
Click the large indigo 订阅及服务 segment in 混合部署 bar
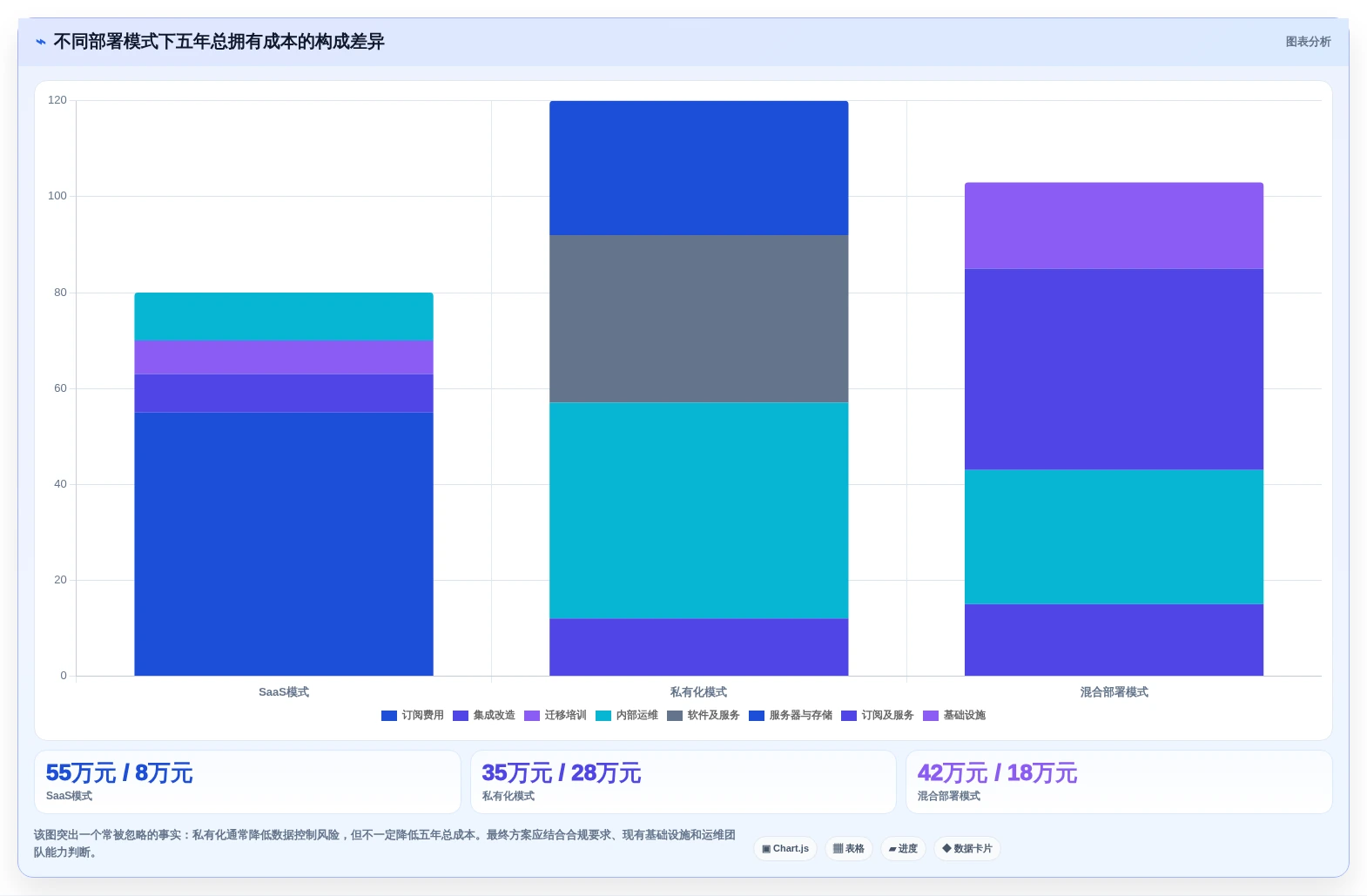tap(1114, 369)
